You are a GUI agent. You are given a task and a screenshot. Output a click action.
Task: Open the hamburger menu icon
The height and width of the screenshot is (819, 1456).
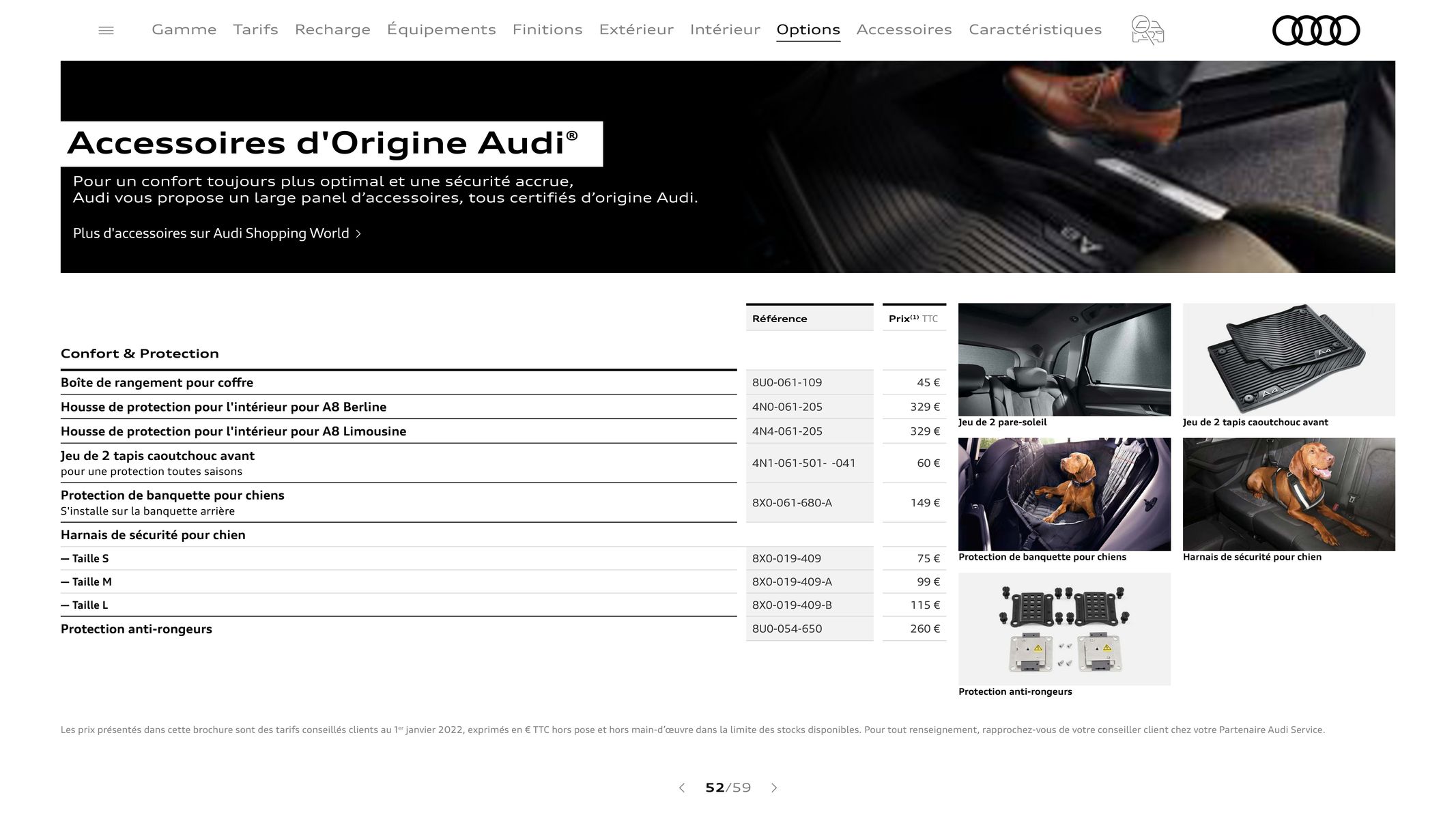pos(106,30)
